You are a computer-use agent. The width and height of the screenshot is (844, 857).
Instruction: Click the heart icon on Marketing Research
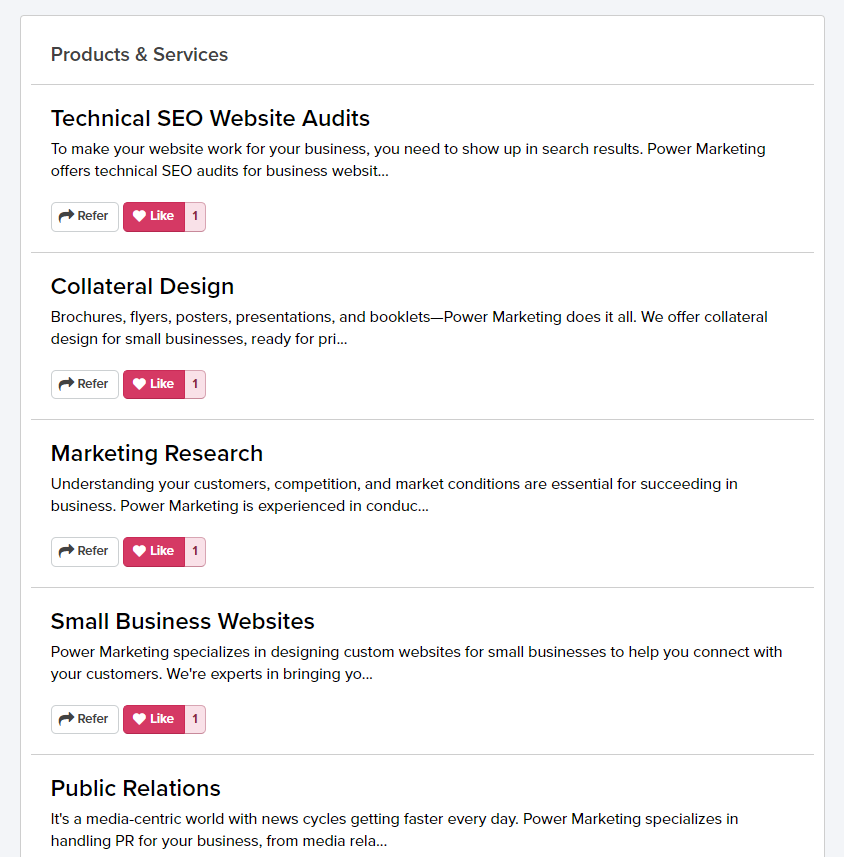pyautogui.click(x=138, y=551)
